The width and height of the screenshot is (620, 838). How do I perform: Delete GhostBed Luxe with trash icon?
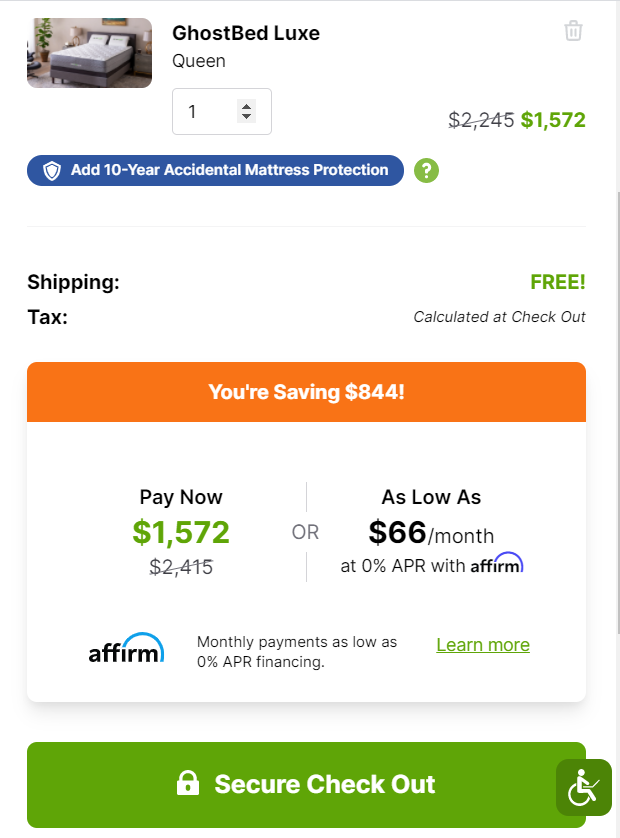coord(573,31)
